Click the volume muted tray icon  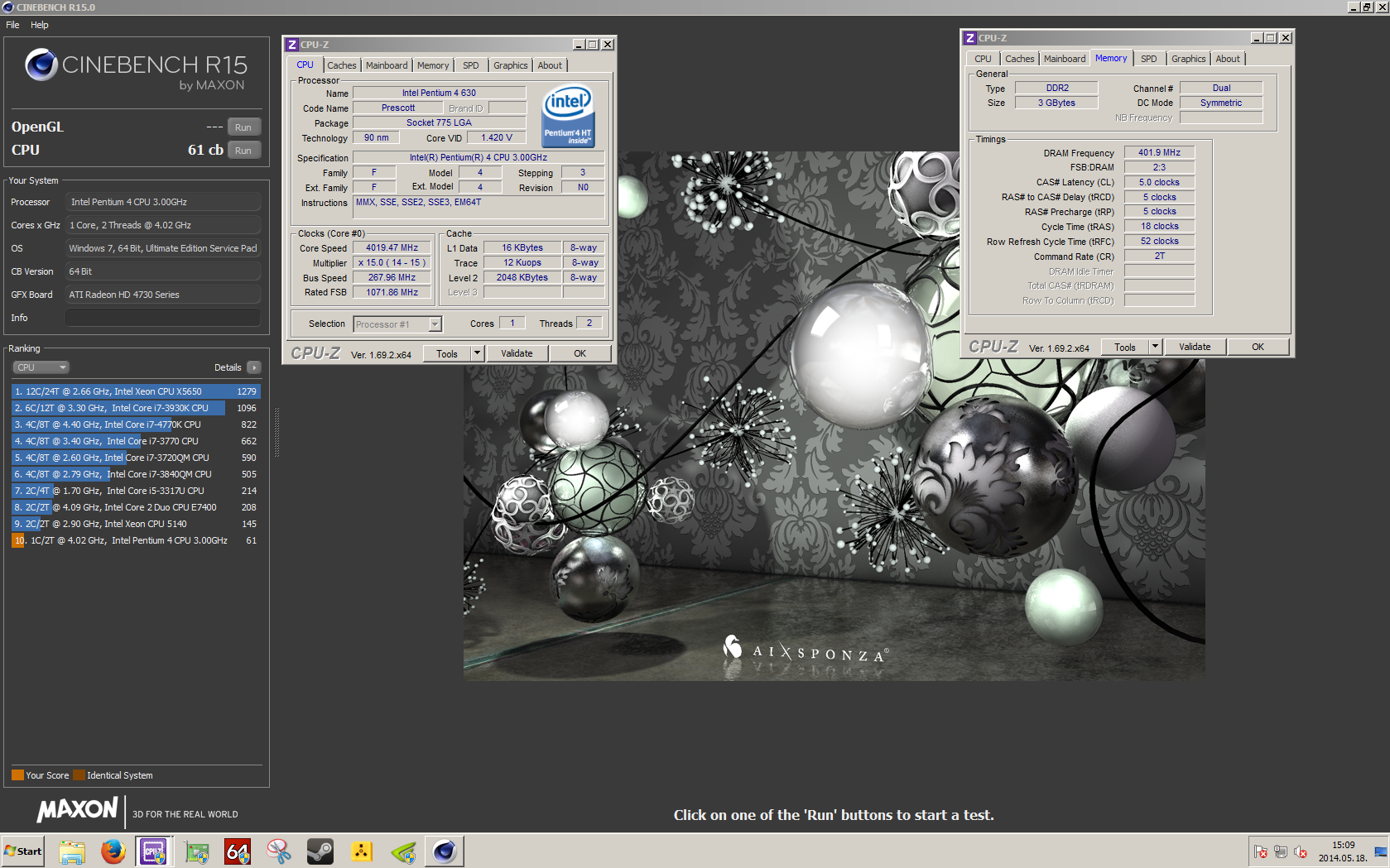pos(1301,851)
